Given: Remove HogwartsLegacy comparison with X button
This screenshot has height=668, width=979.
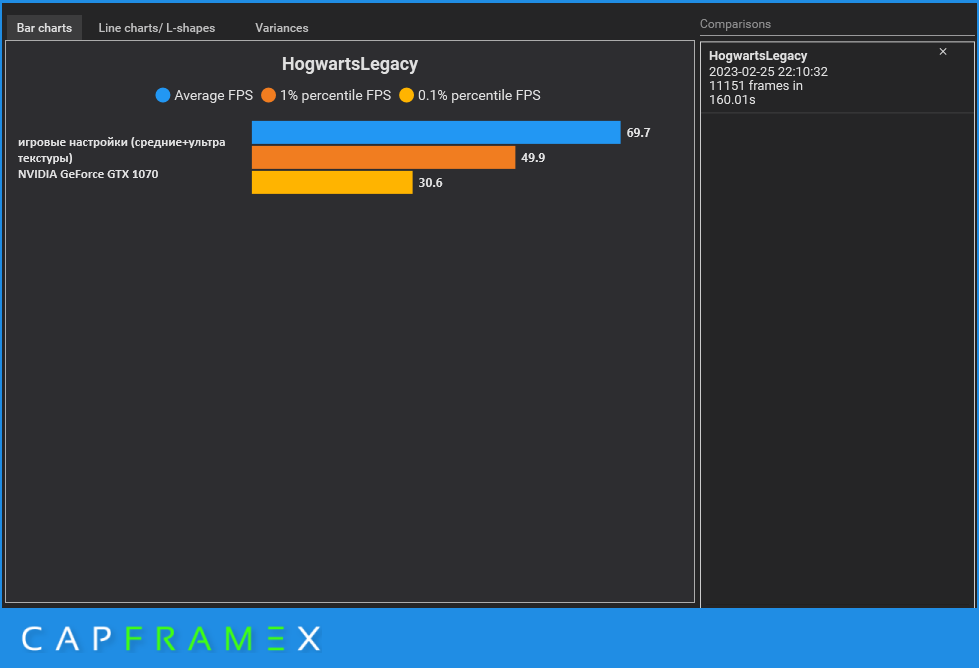Looking at the screenshot, I should click(x=943, y=52).
